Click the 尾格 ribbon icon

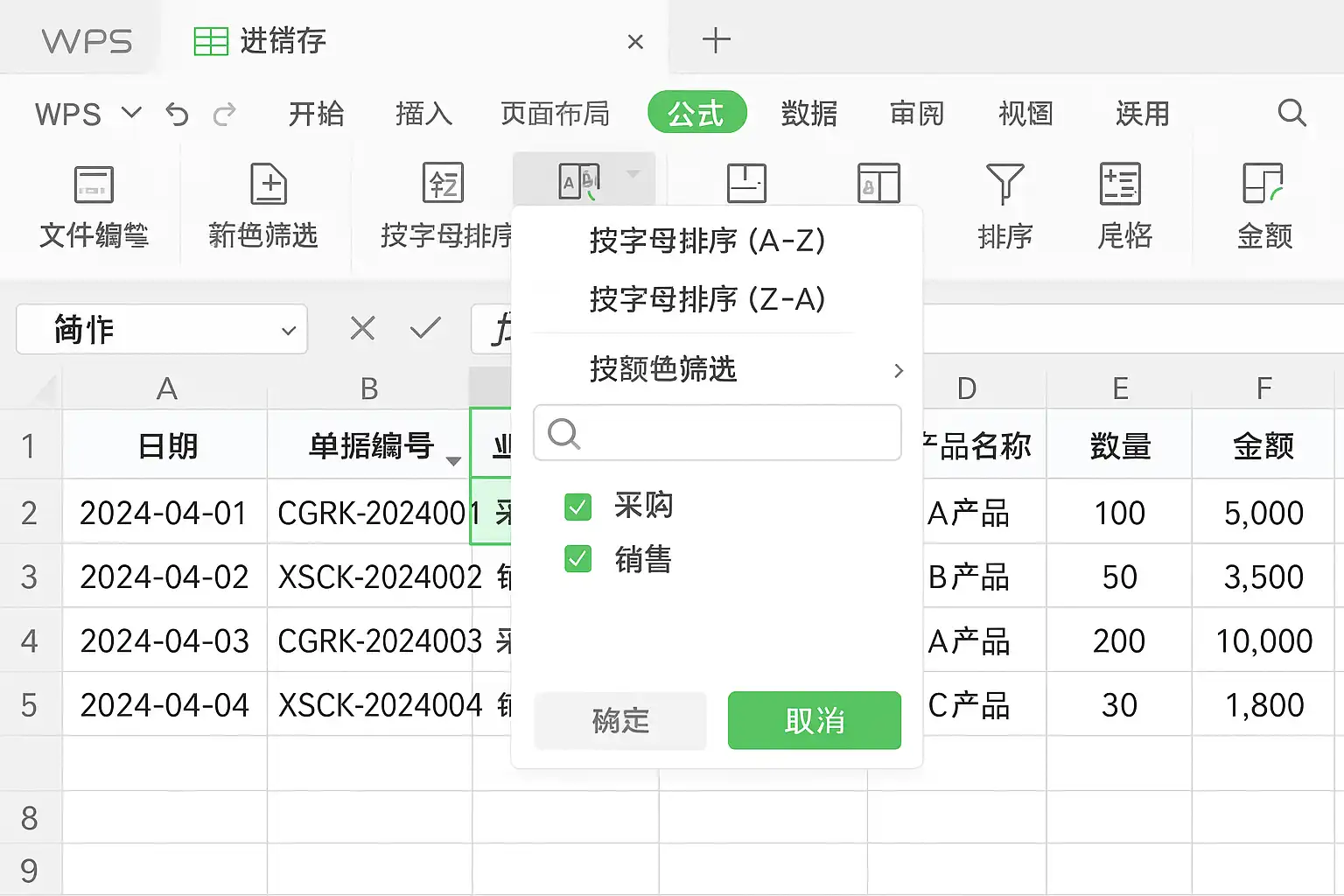click(1120, 185)
